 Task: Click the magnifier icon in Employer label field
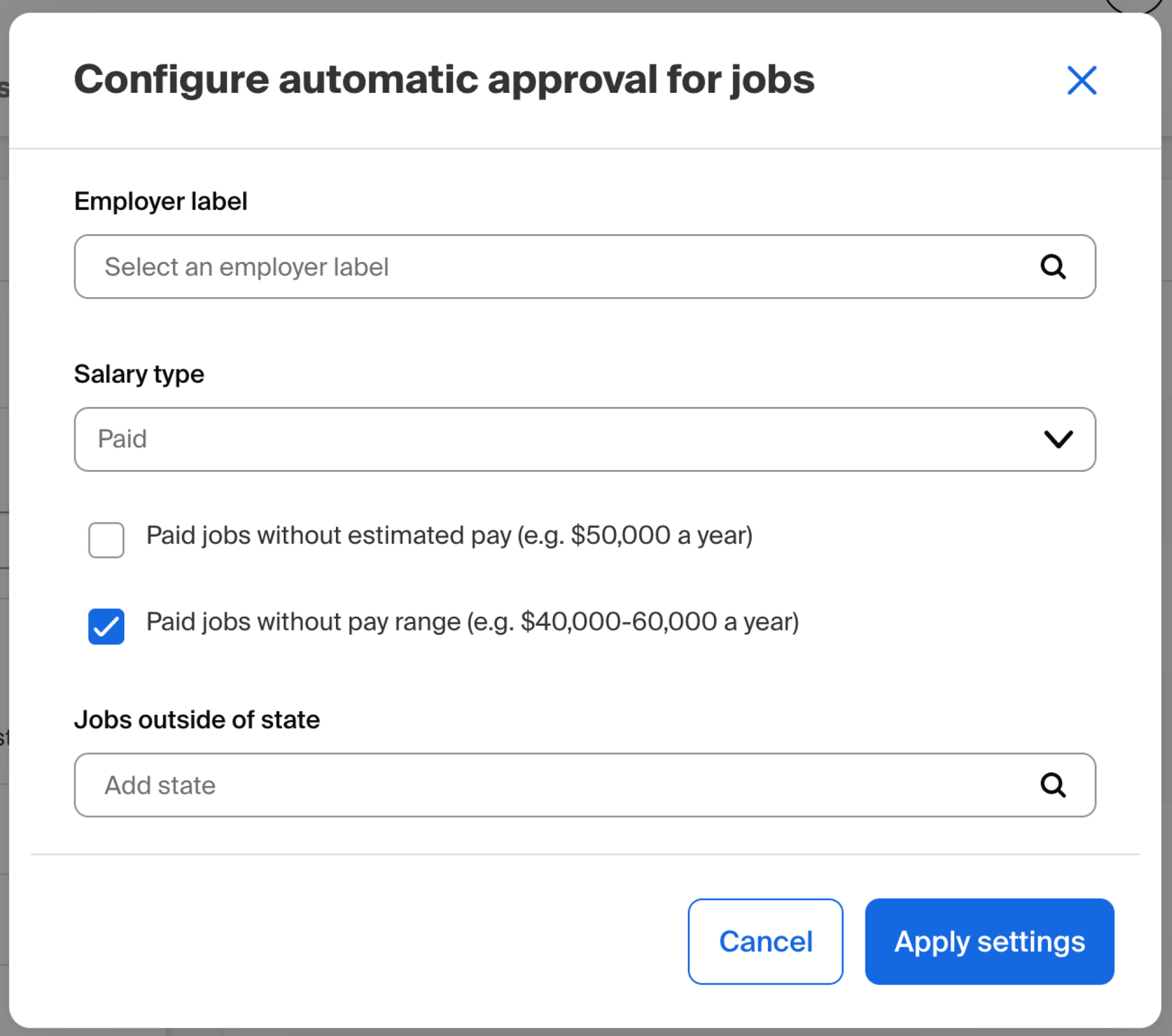click(x=1053, y=267)
